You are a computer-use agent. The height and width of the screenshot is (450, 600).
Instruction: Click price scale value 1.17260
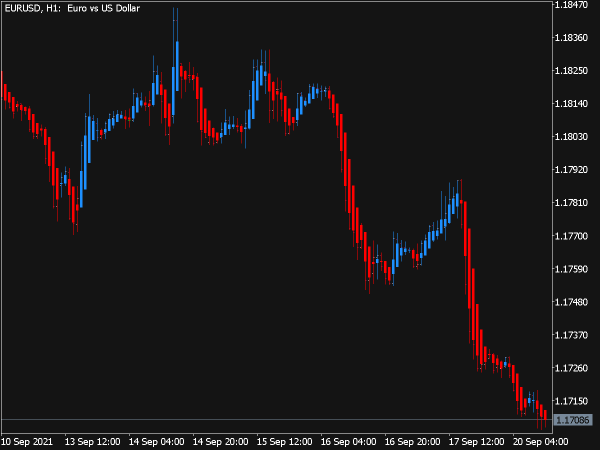571,368
